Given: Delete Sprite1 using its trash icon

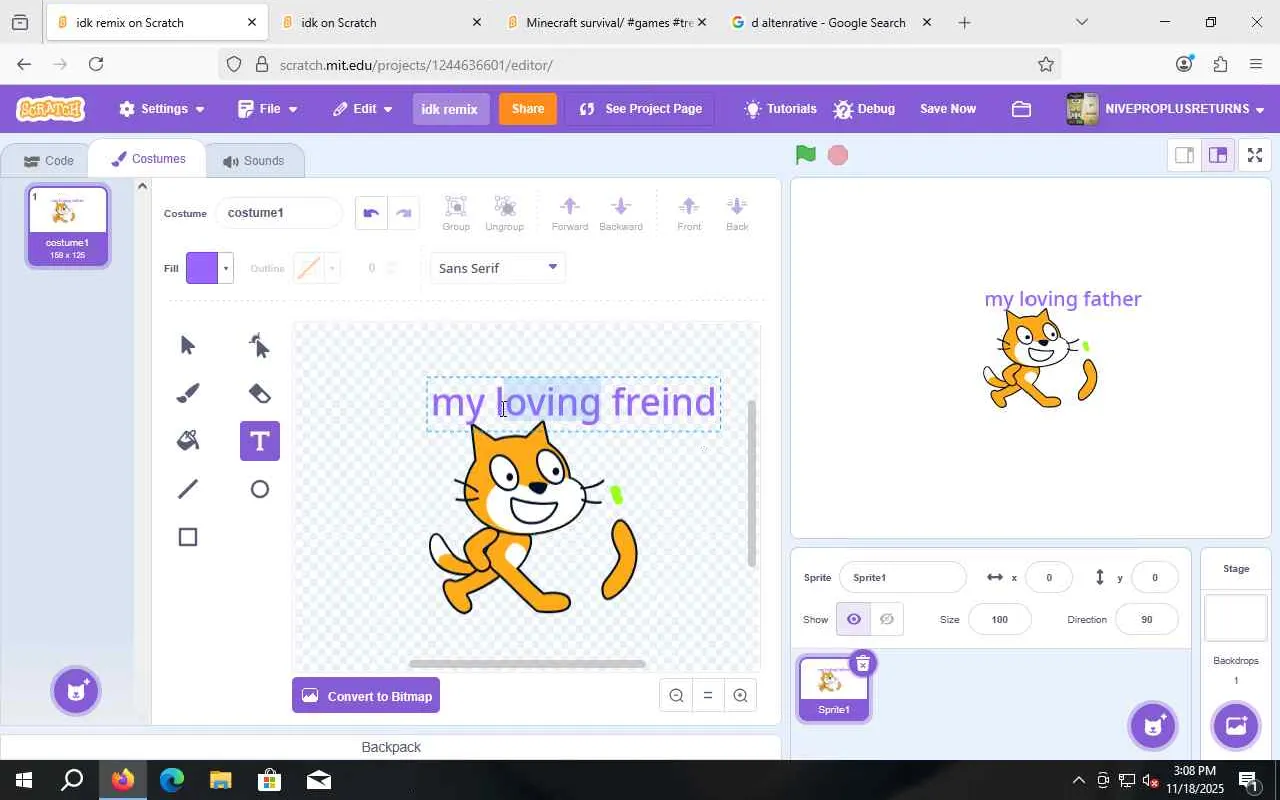Looking at the screenshot, I should coord(863,664).
